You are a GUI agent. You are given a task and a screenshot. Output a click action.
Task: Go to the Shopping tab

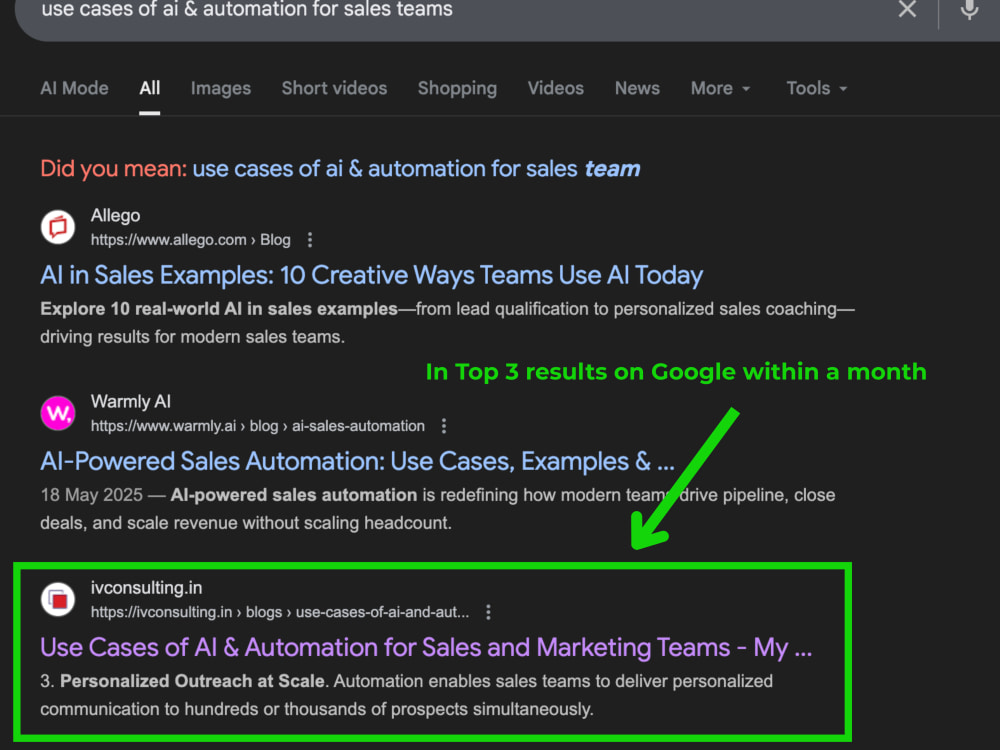click(457, 88)
